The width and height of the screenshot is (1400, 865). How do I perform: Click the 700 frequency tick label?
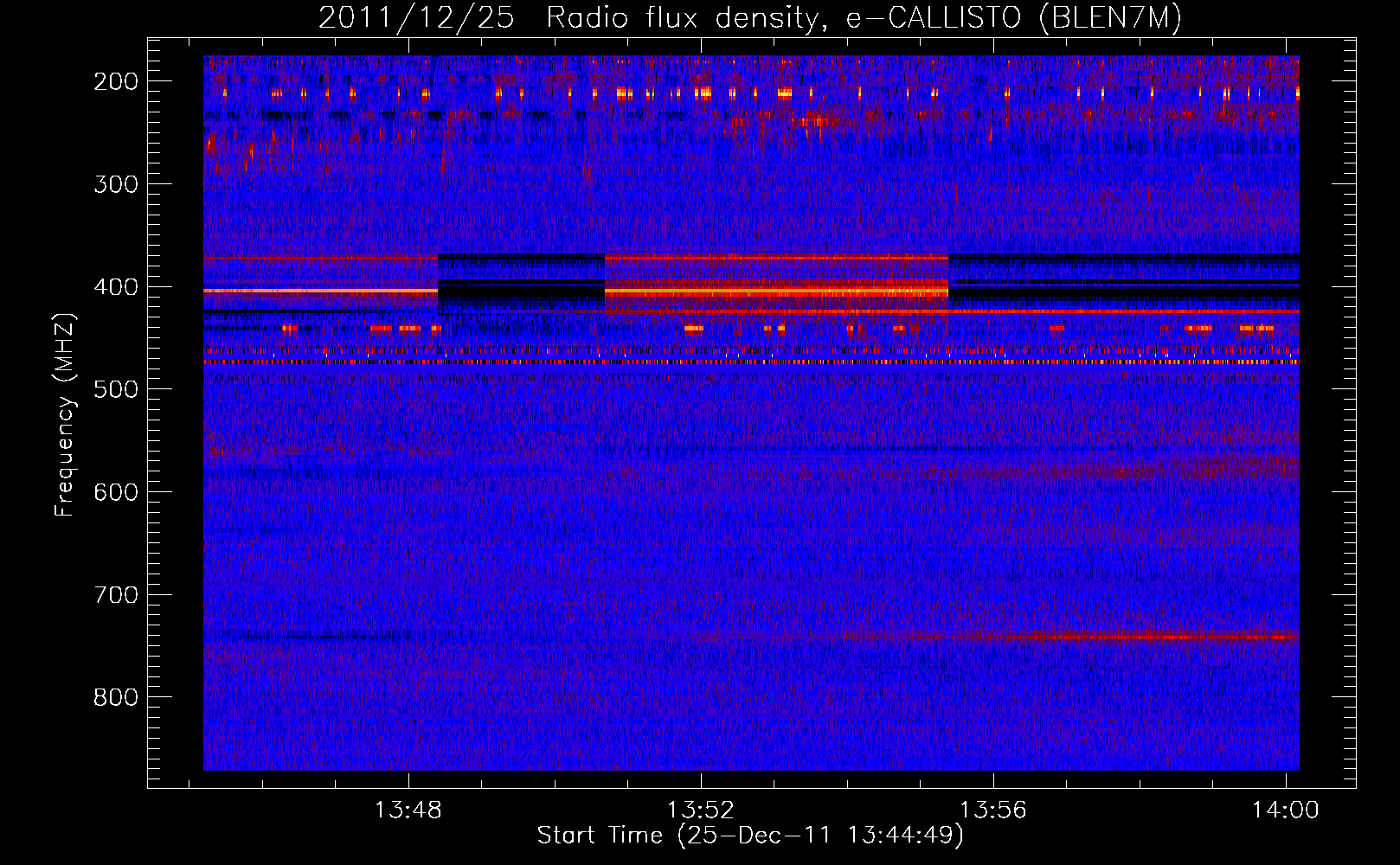[x=115, y=595]
